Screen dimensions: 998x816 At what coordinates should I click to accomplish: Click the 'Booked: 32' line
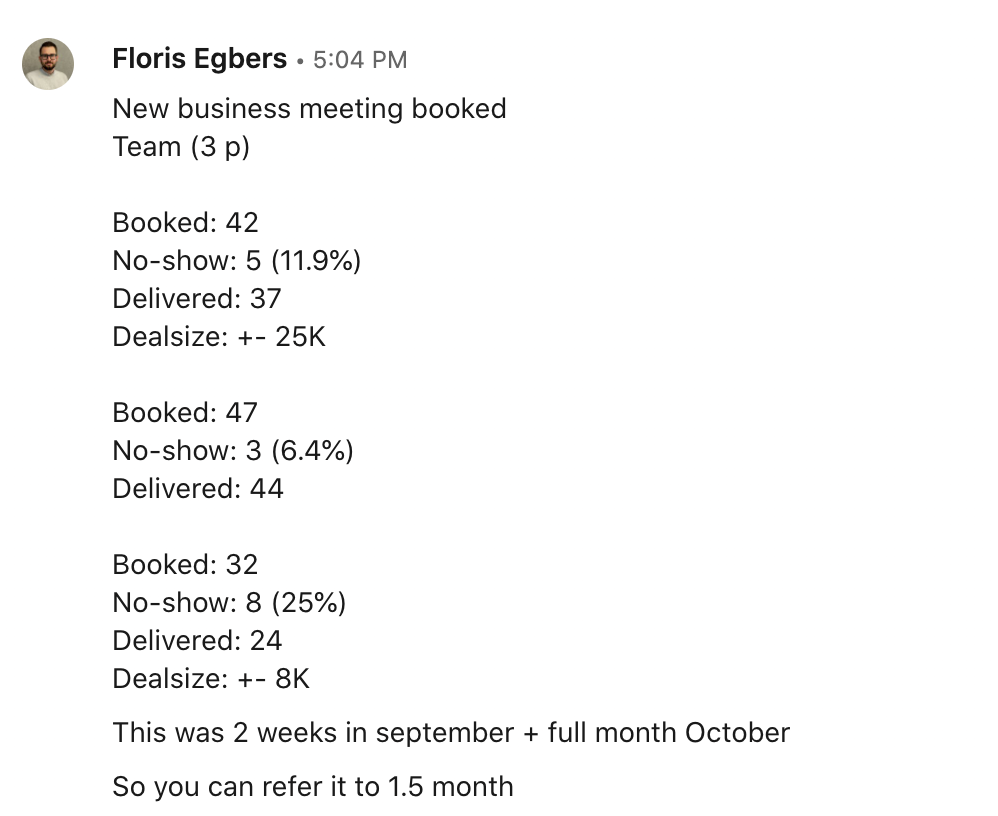(185, 565)
